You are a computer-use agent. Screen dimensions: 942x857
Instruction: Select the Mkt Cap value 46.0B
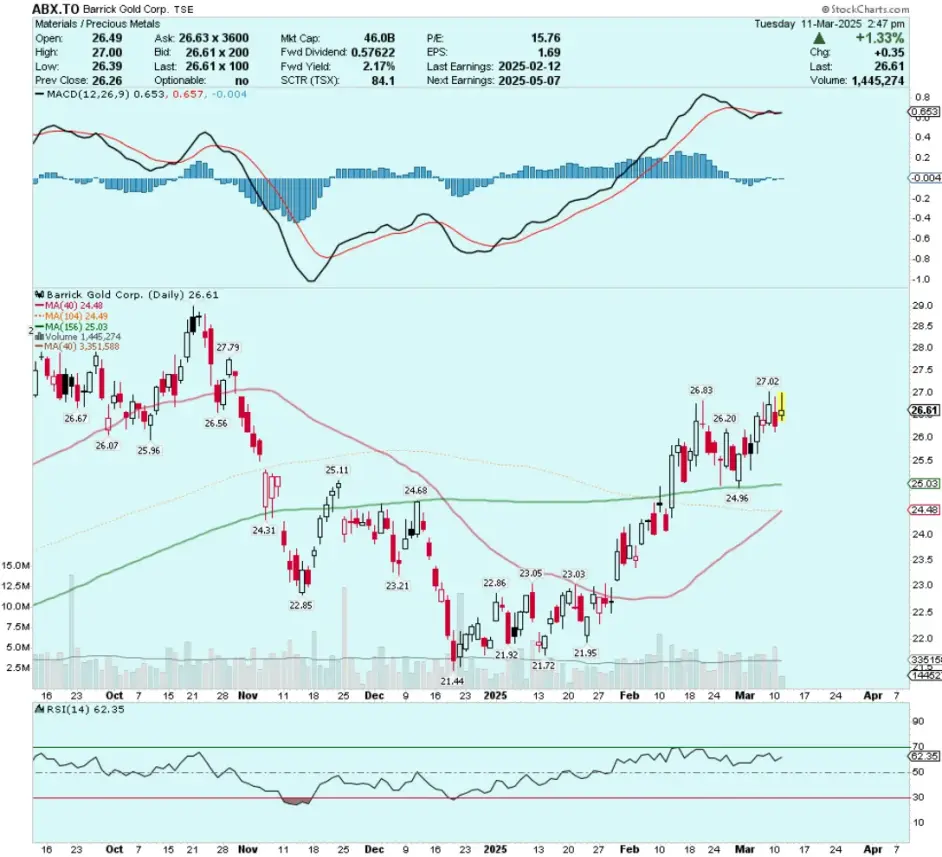379,38
